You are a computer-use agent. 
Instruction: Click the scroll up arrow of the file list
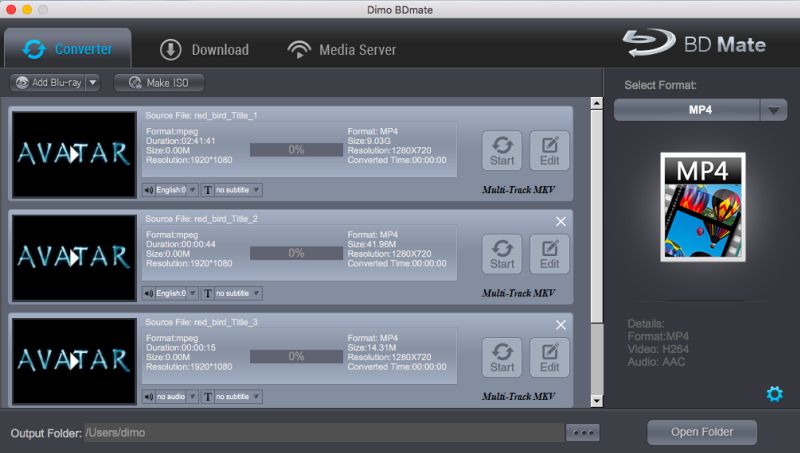pyautogui.click(x=596, y=103)
